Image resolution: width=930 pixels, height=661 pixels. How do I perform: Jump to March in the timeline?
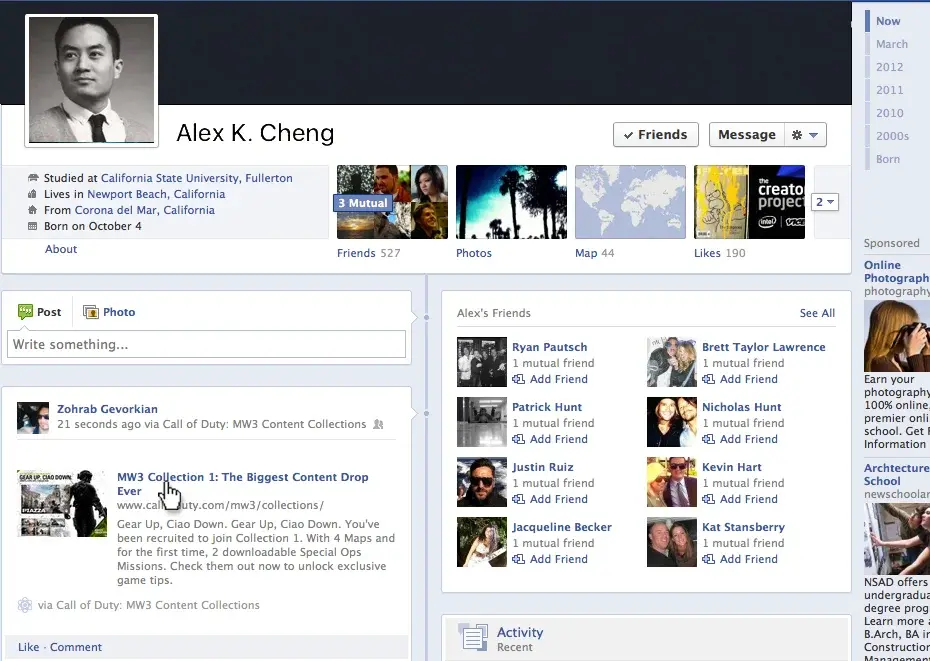891,44
